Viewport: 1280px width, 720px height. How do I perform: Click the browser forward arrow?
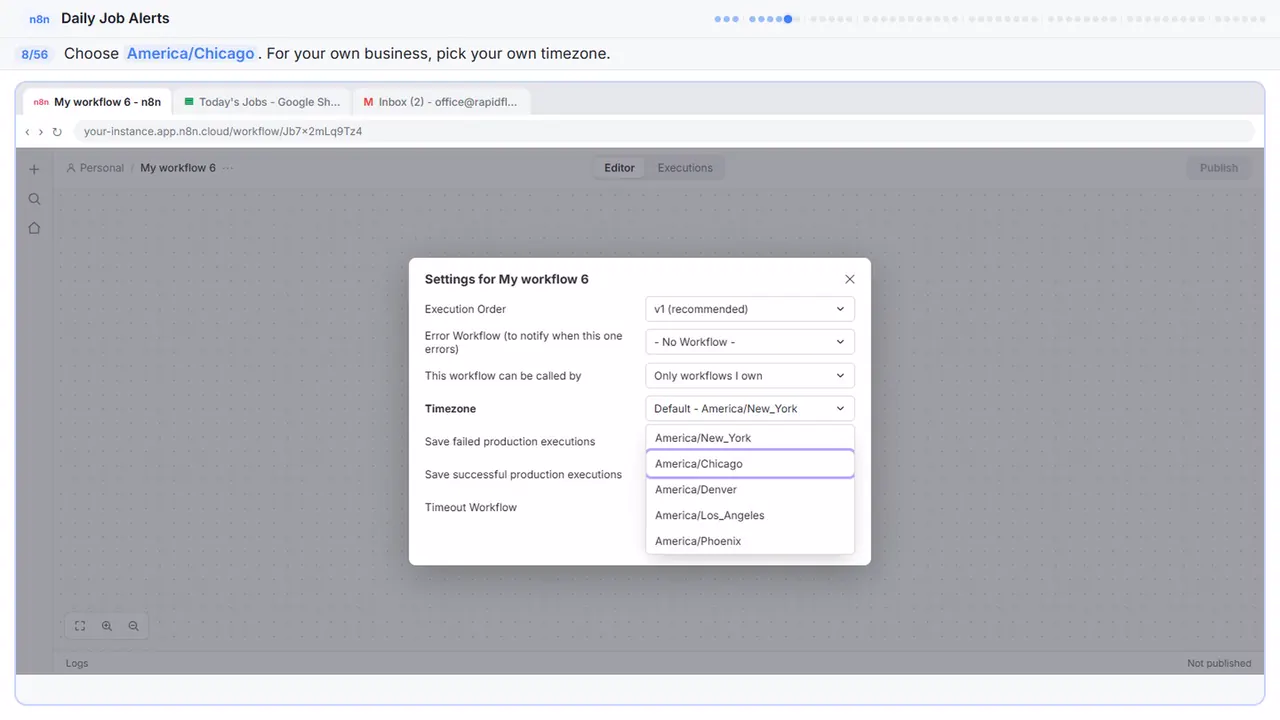(x=41, y=131)
